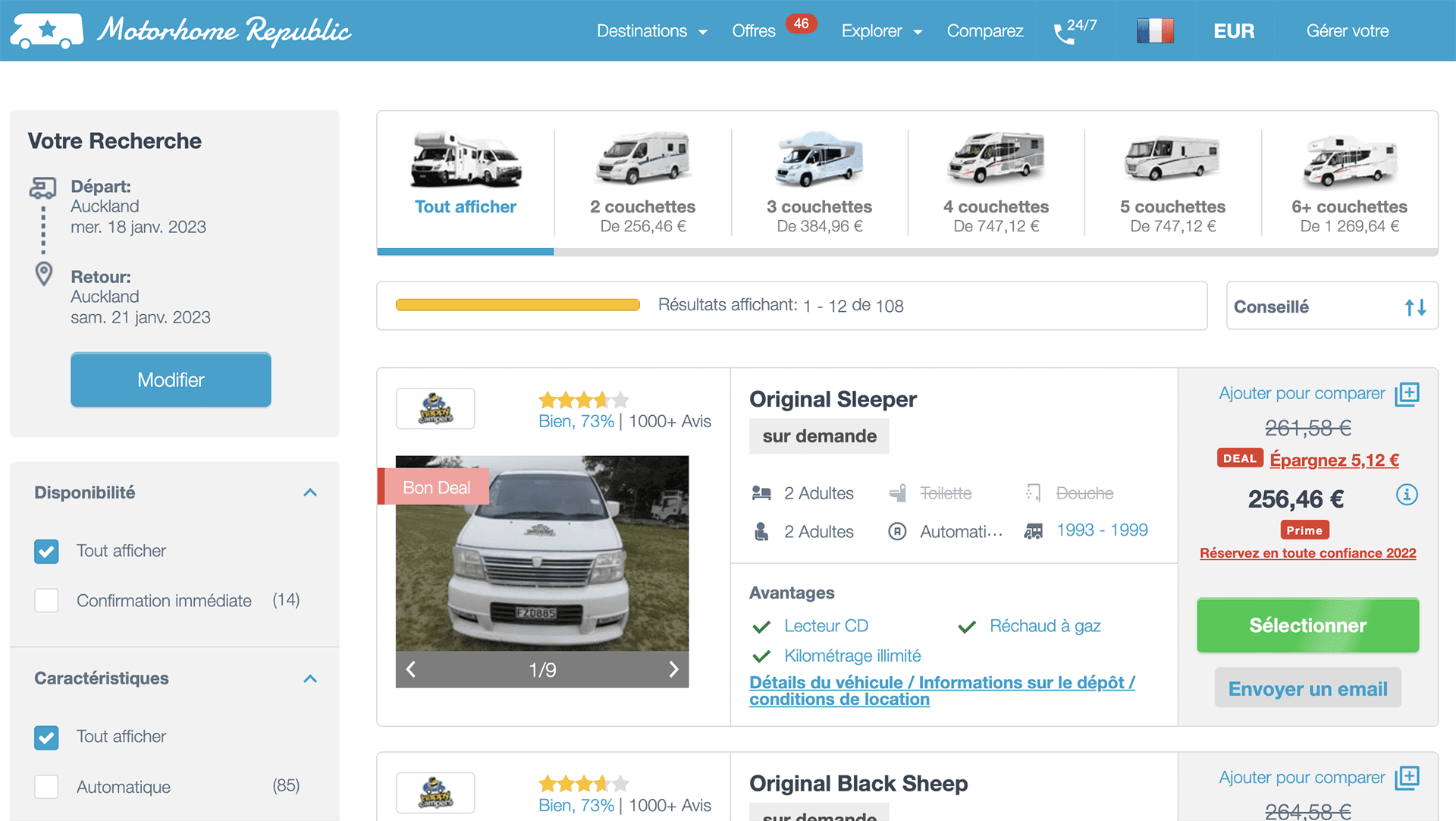Open the EUR currency selector
1456x821 pixels.
(x=1234, y=31)
